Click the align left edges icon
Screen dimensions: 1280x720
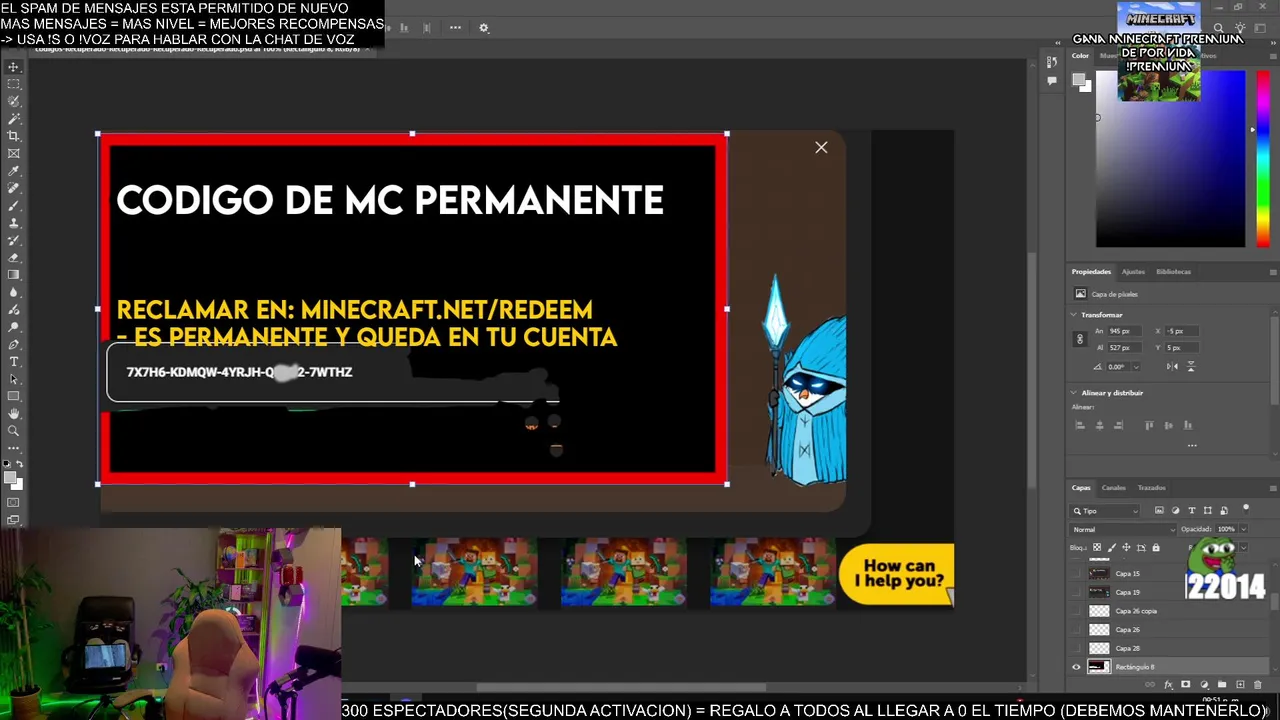(1079, 425)
